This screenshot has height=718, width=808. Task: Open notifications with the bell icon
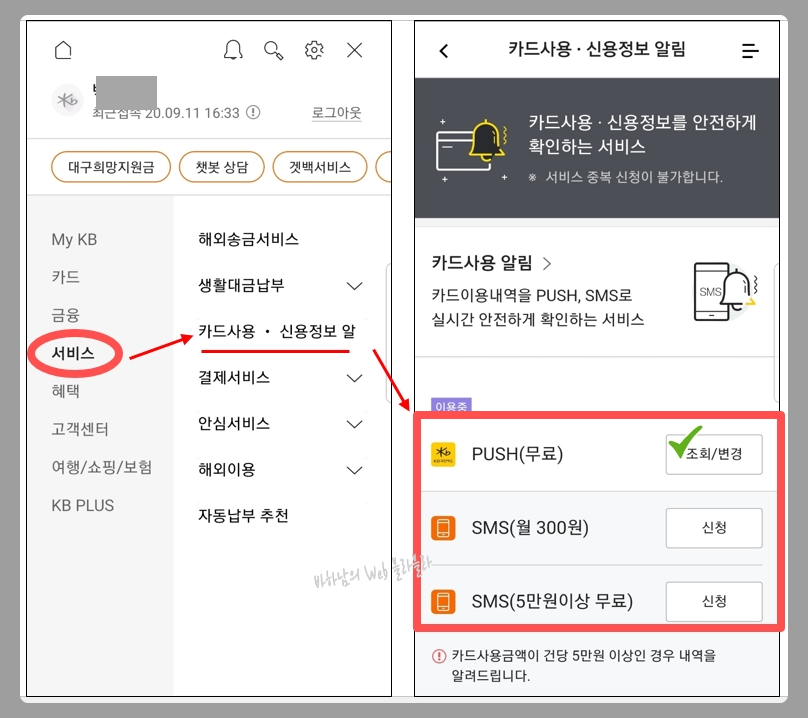[233, 50]
